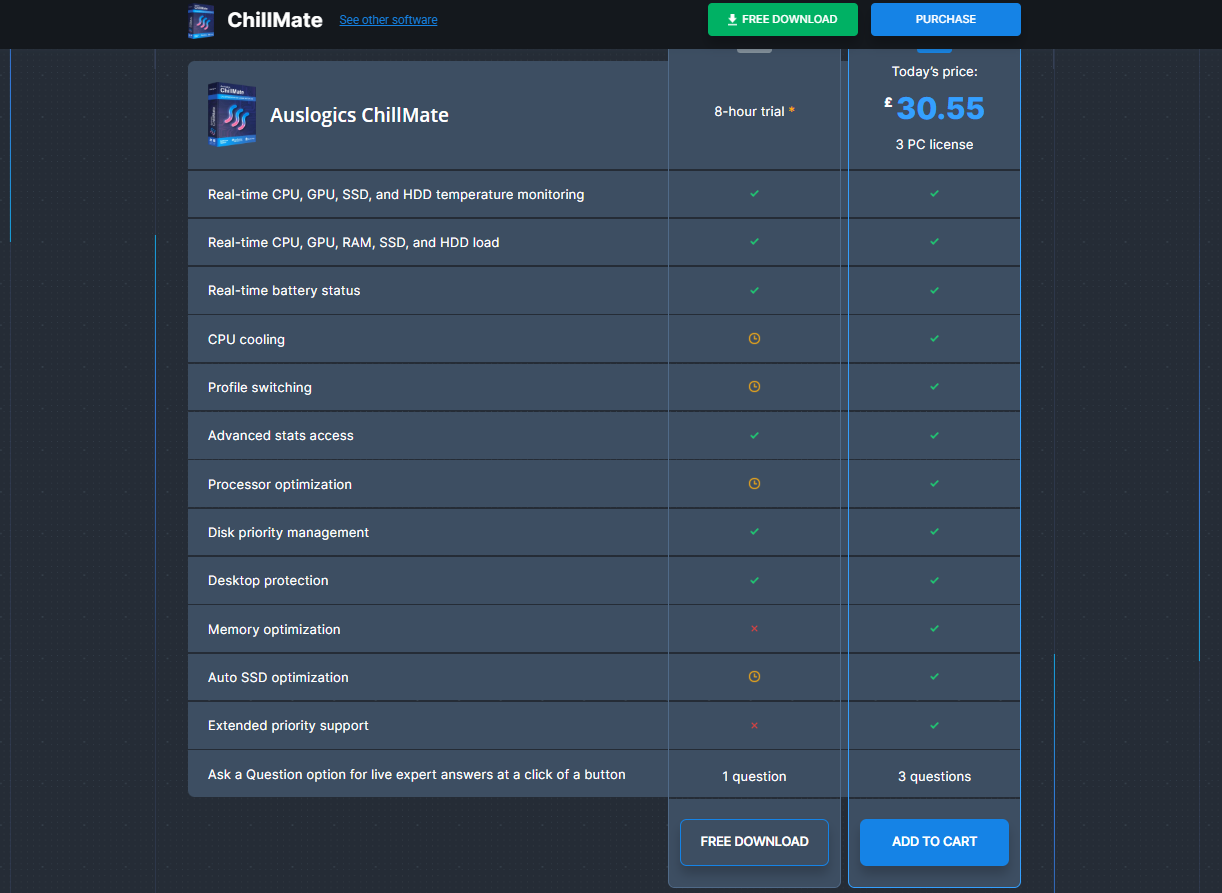1222x893 pixels.
Task: Click the ChillMate box icon in header
Action: tap(201, 20)
